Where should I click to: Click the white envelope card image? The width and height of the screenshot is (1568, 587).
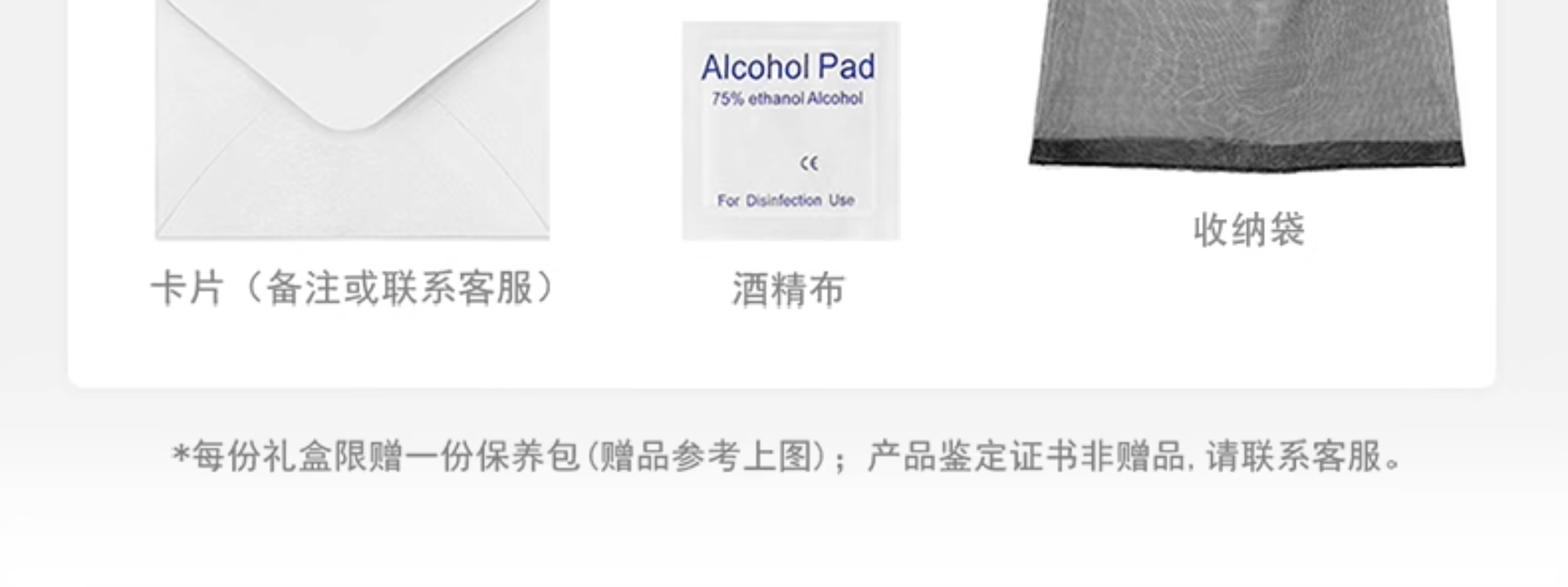pos(353,119)
